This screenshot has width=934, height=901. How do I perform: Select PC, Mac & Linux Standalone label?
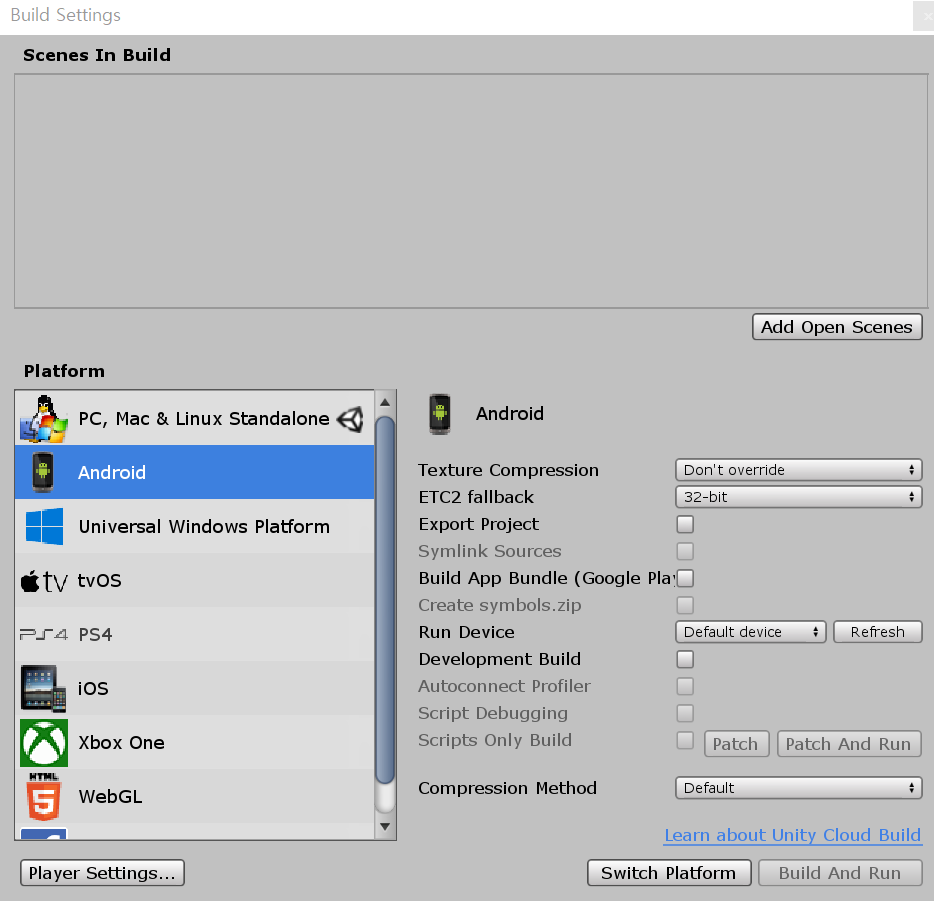204,419
